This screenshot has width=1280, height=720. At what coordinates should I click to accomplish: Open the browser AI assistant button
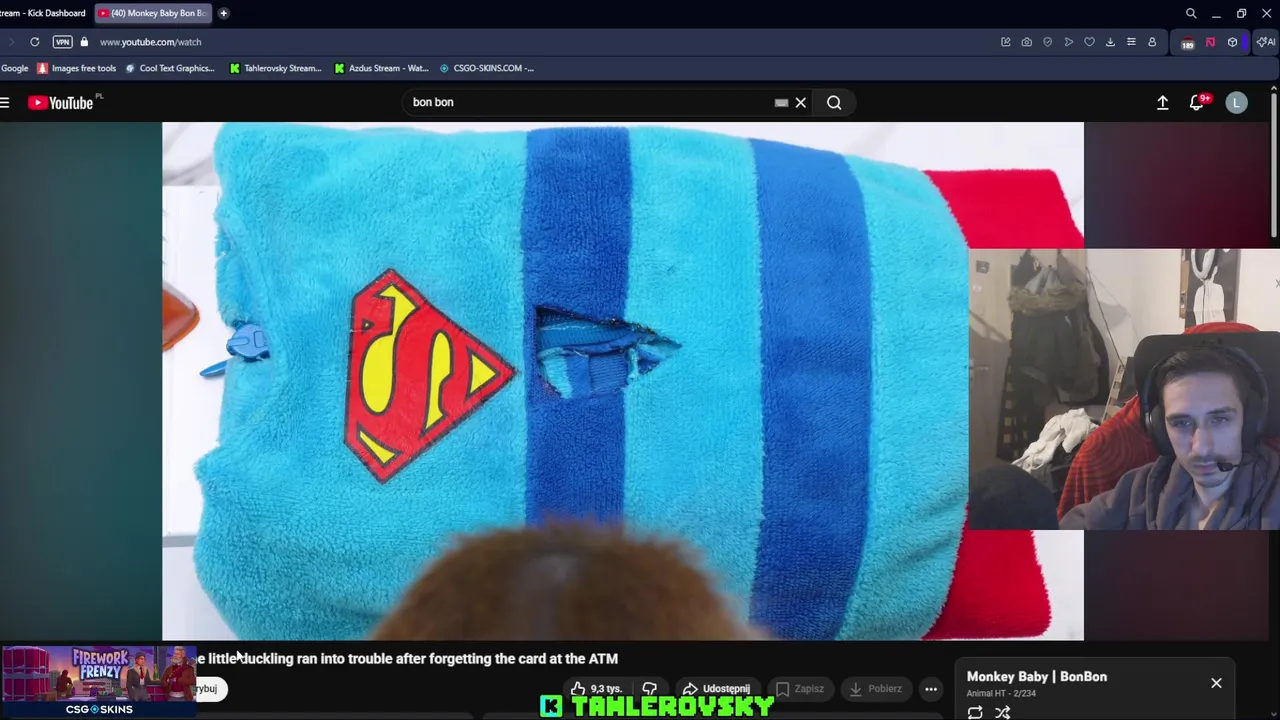[1267, 42]
